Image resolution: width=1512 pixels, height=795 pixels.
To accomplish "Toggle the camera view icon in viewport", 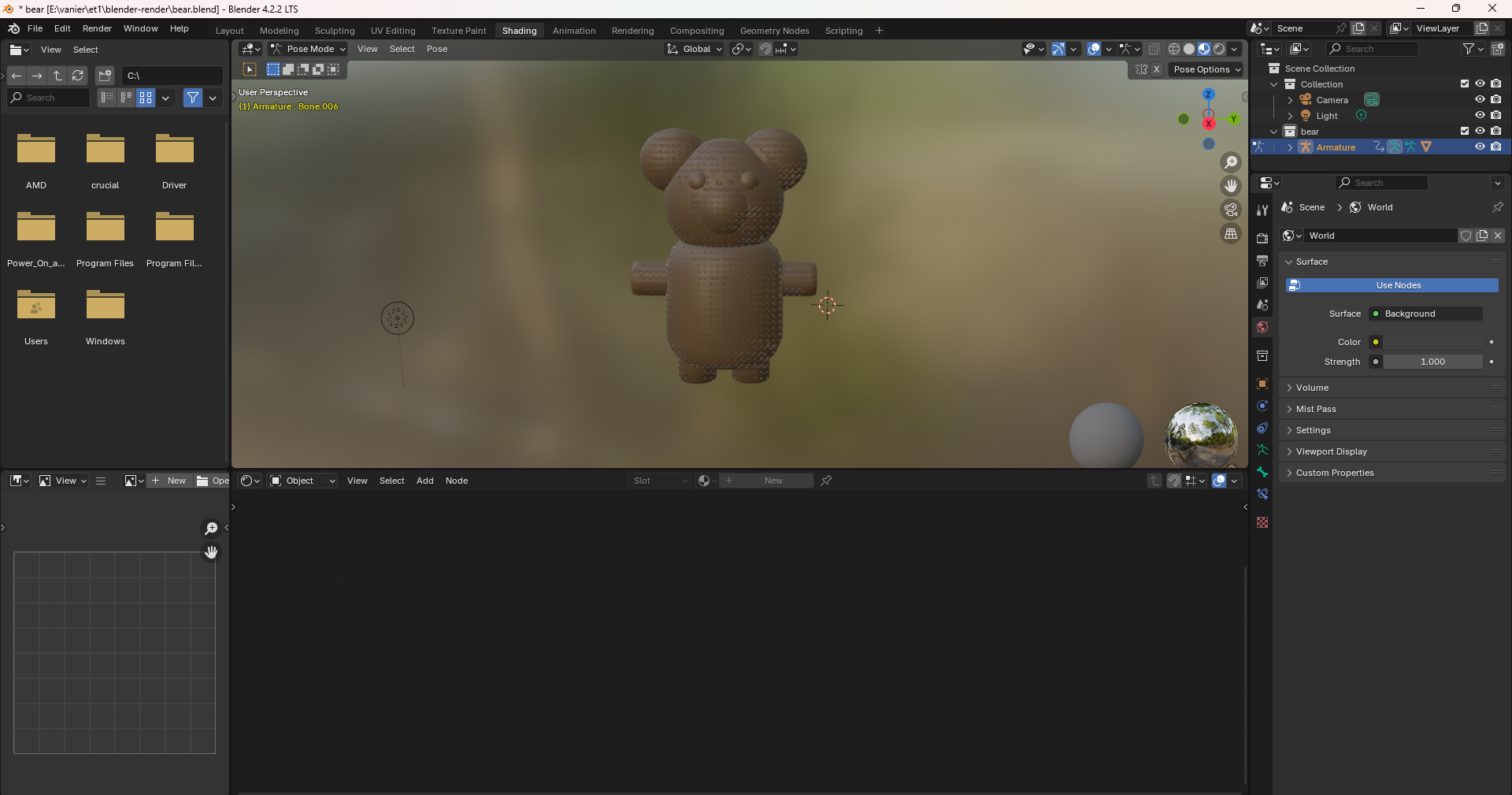I will [1230, 210].
